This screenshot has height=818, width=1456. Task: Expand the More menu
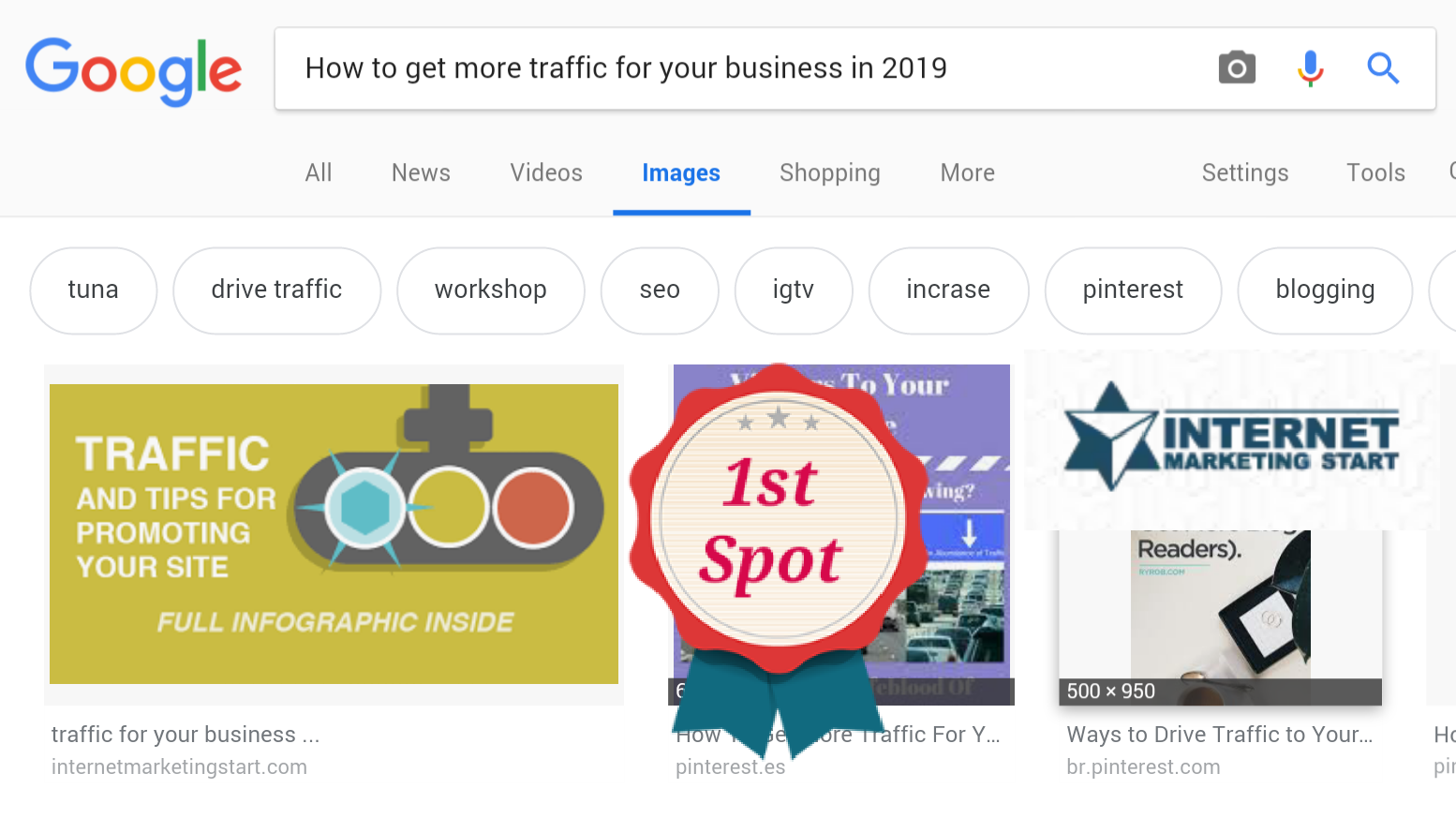968,172
